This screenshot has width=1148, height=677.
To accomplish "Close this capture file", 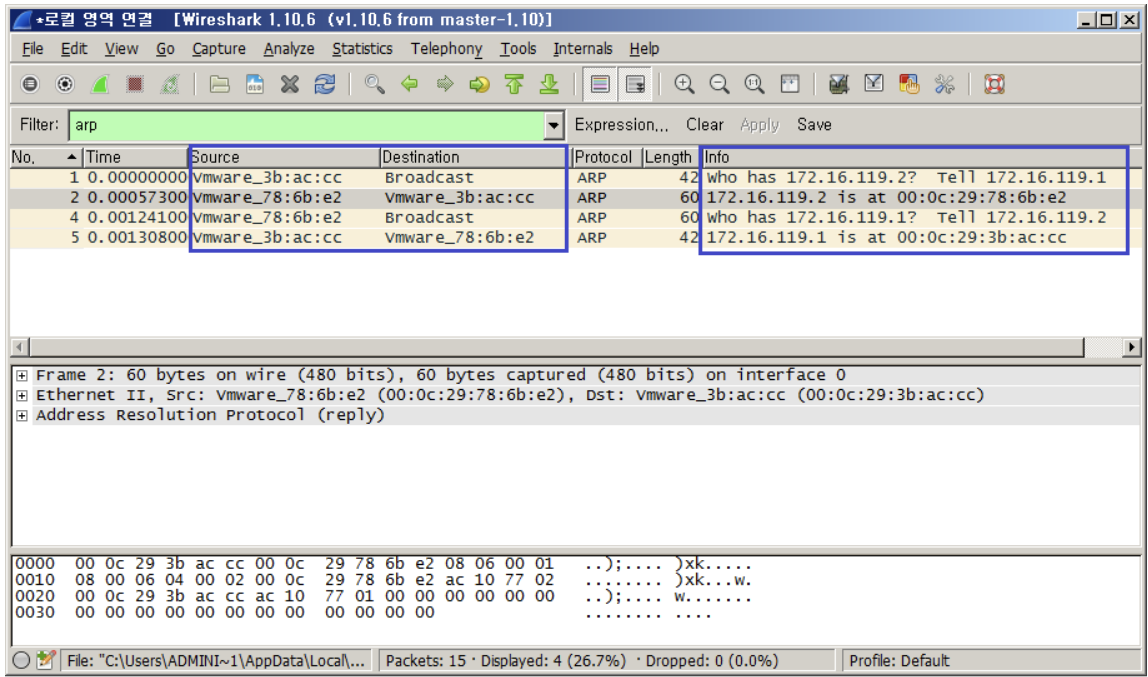I will (290, 84).
